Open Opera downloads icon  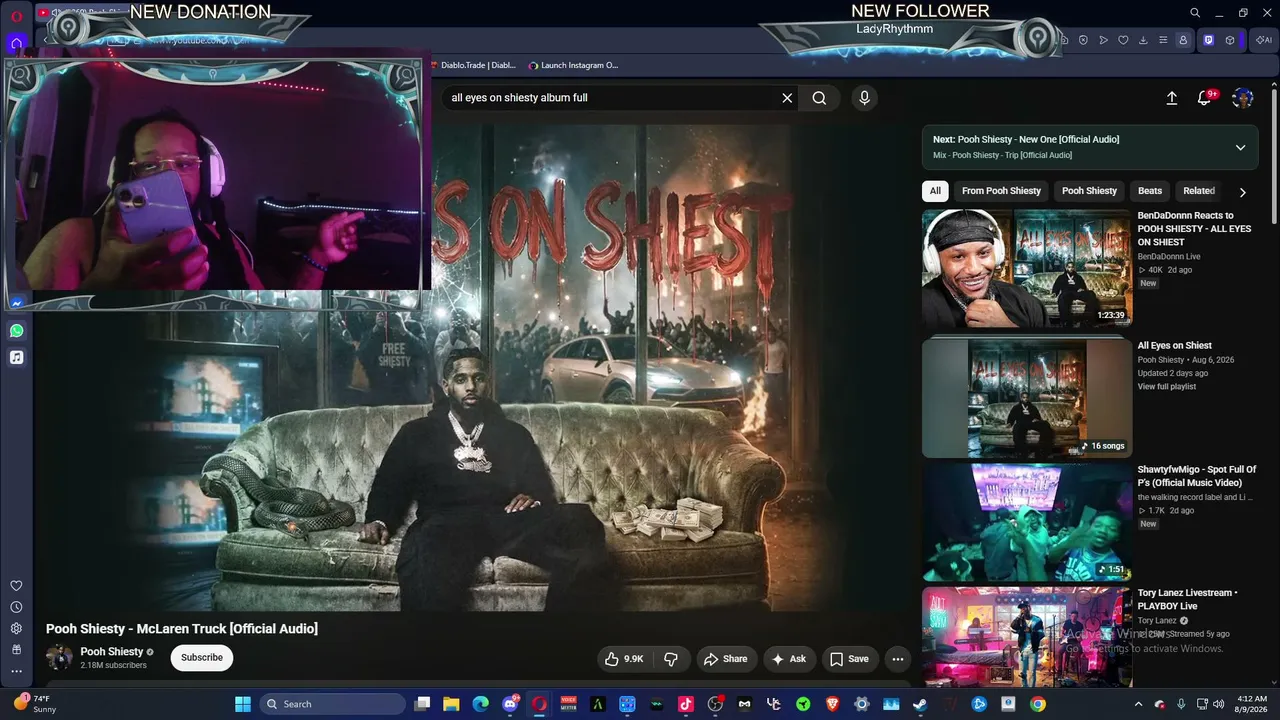click(x=1143, y=40)
